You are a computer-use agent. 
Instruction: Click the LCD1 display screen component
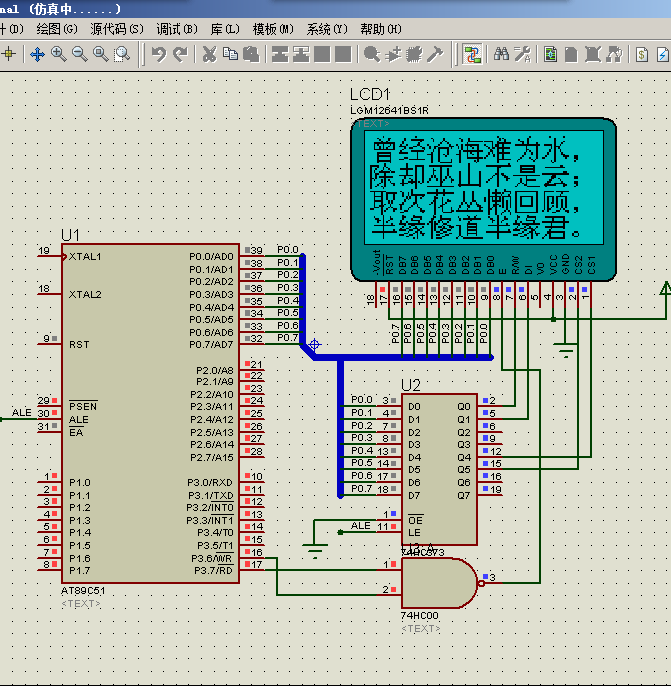482,188
